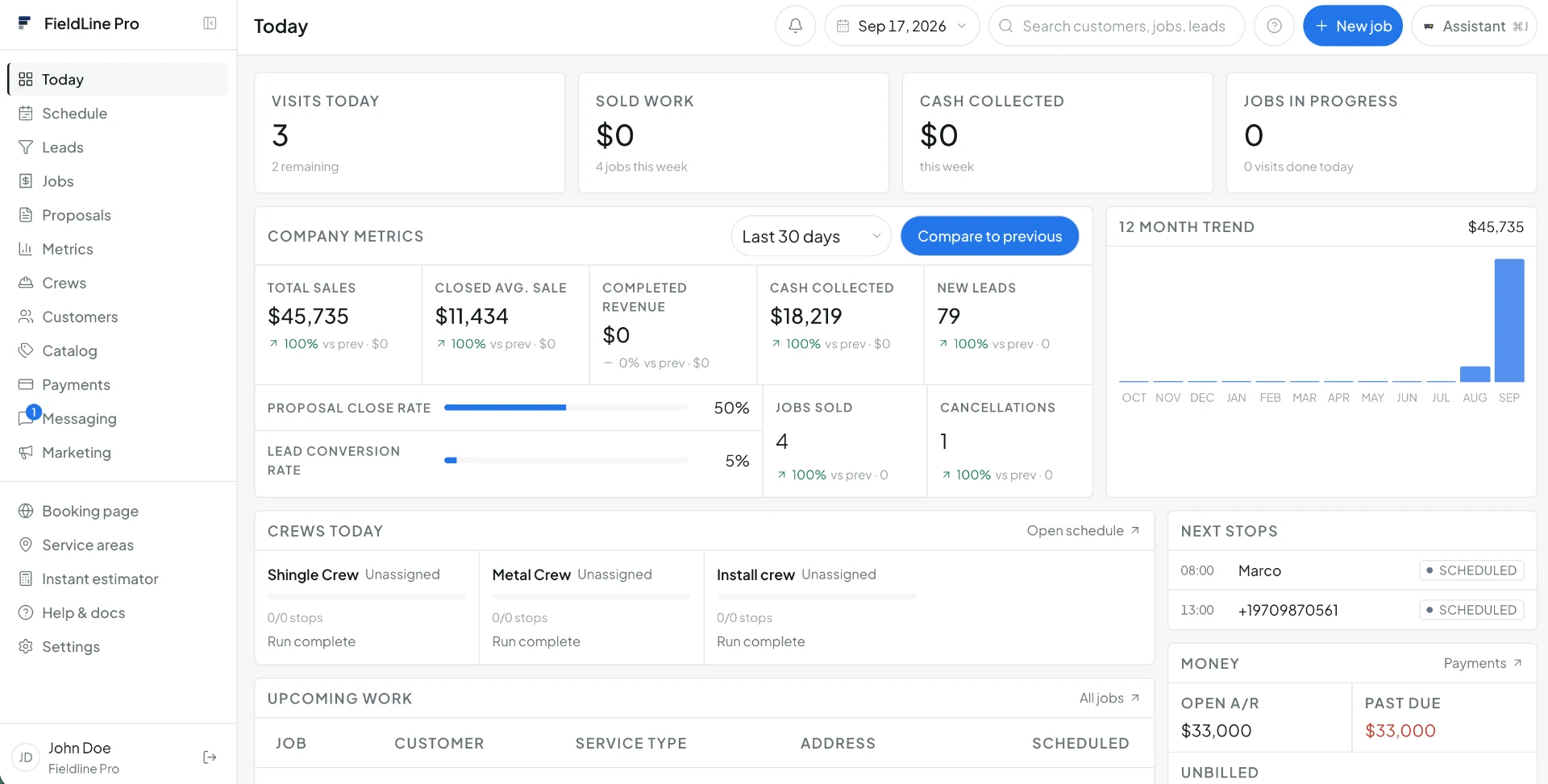Click the Booking page globe icon
The image size is (1548, 784).
click(26, 511)
